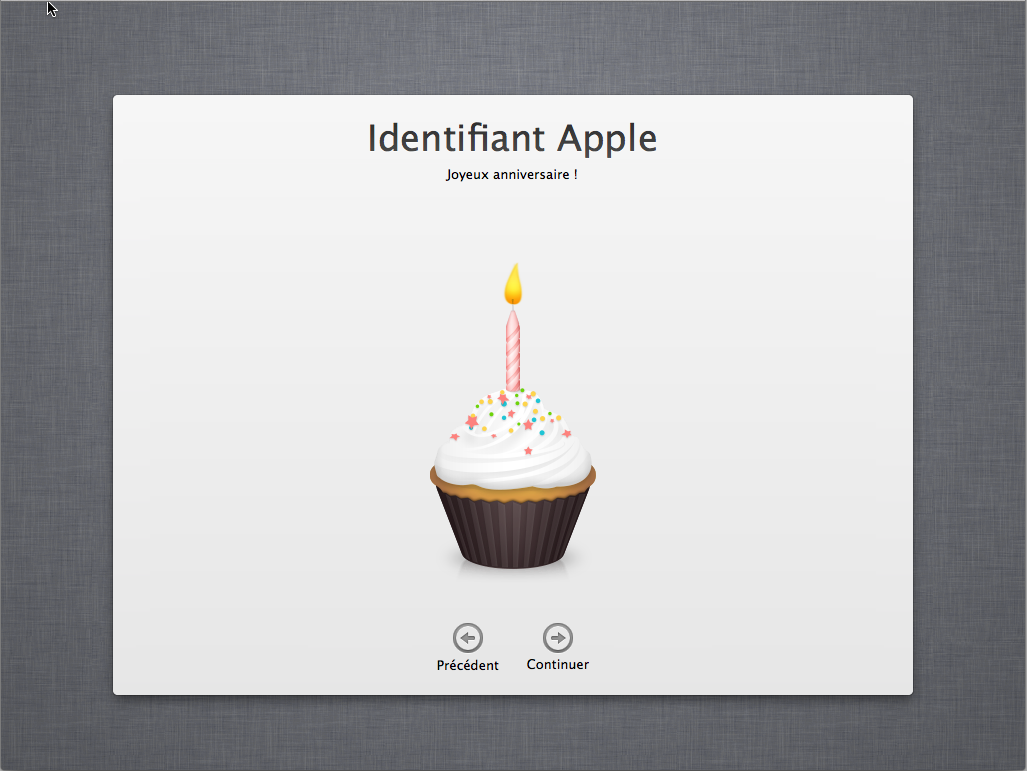The image size is (1027, 771).
Task: Click the Continuer text label
Action: click(x=557, y=664)
